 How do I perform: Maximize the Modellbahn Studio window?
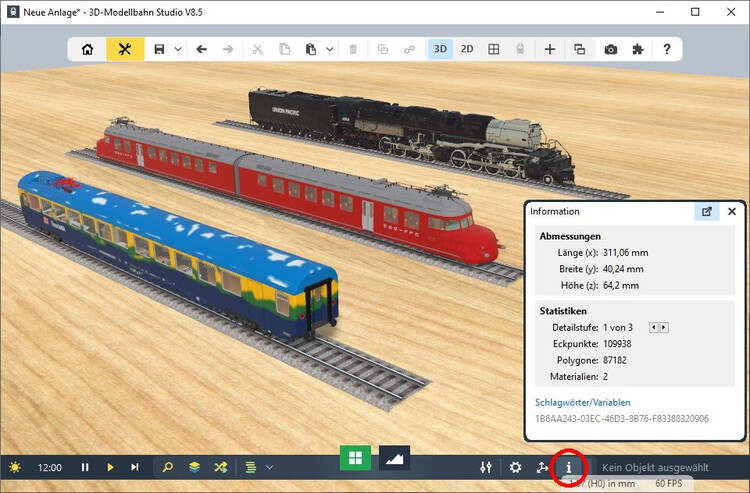tap(695, 12)
